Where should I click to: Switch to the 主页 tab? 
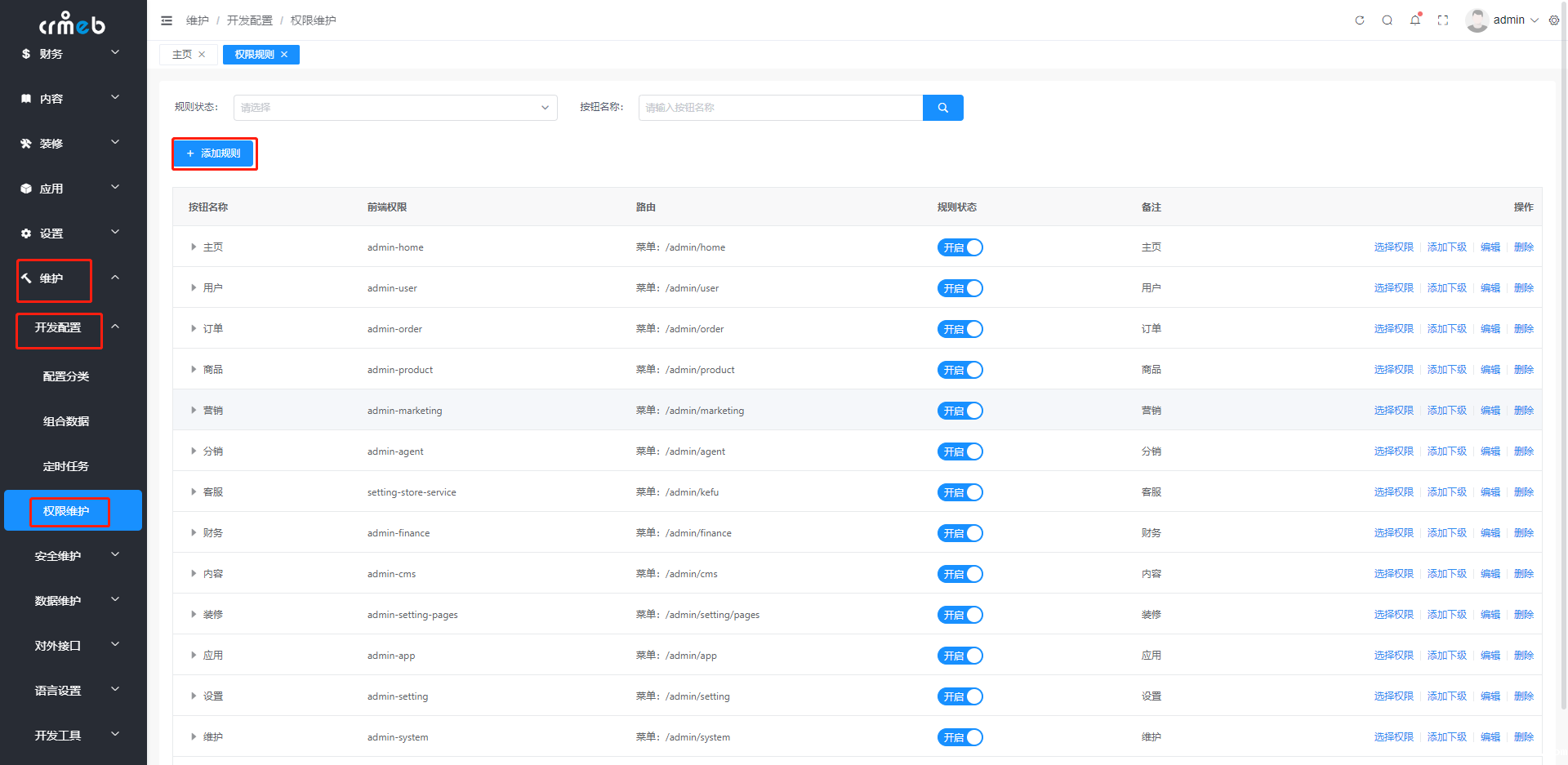[181, 55]
